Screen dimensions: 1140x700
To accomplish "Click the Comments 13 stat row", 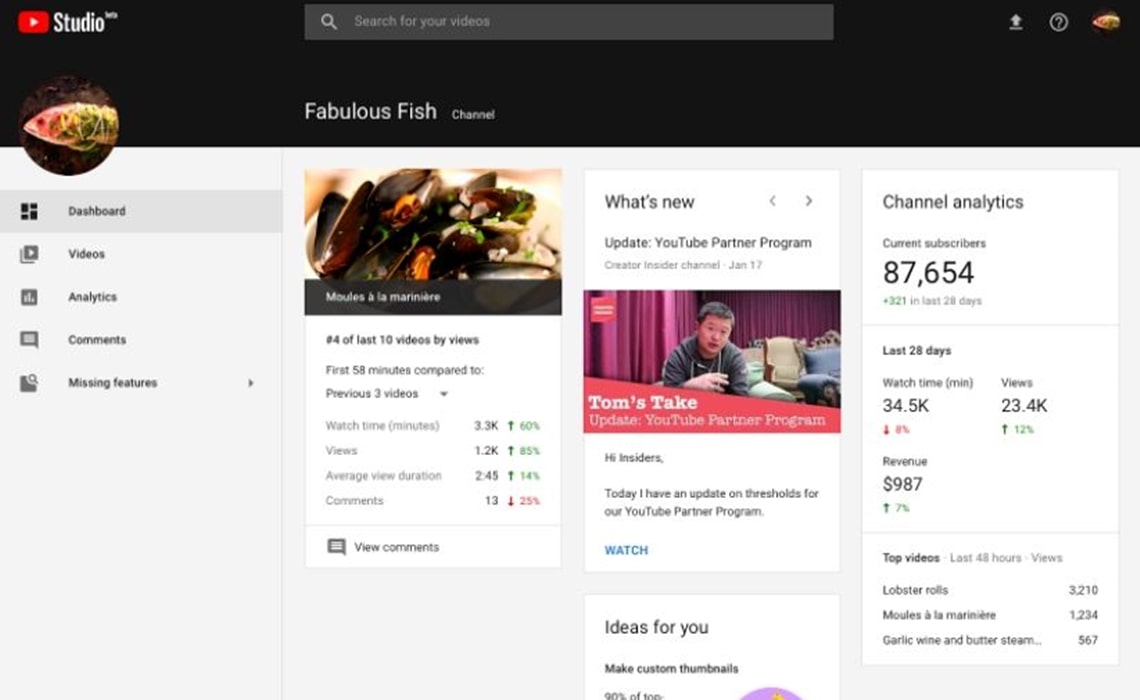I will point(433,501).
